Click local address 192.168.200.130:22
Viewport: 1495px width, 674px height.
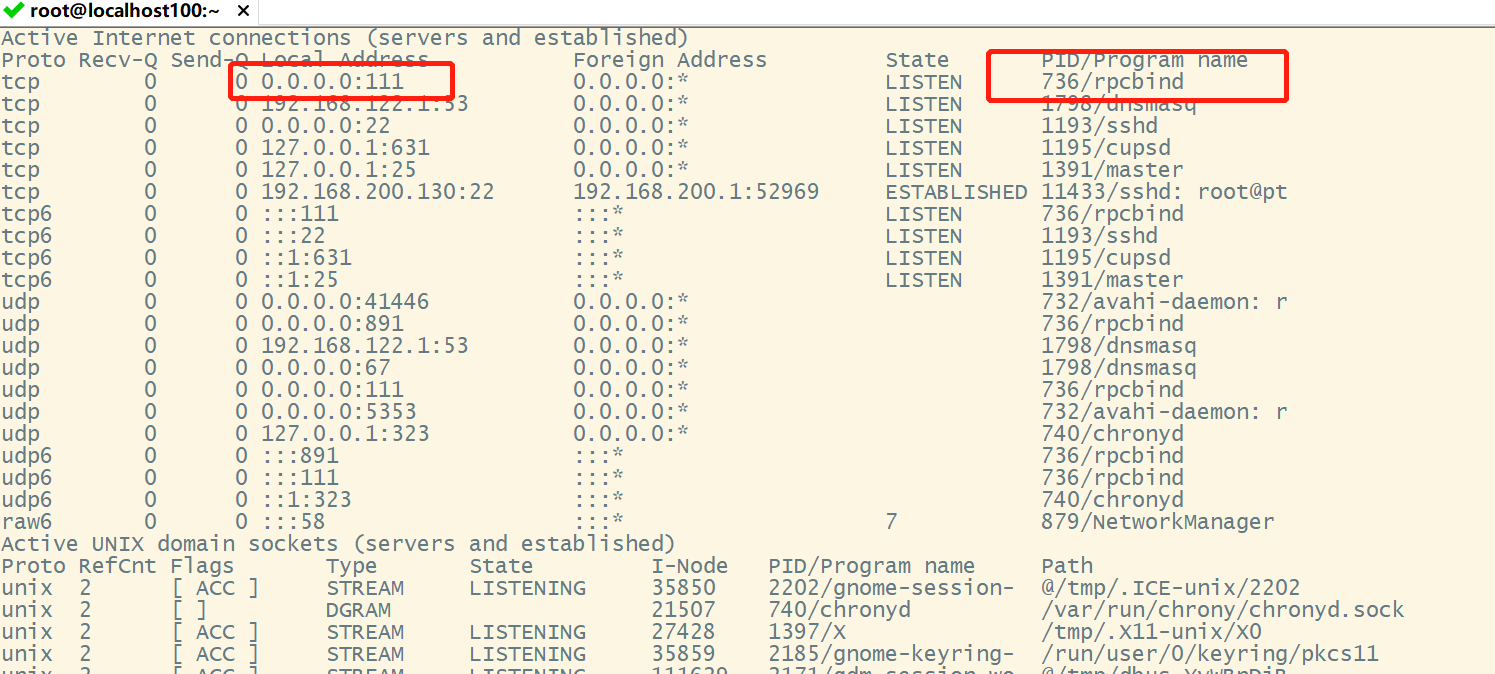tap(378, 192)
